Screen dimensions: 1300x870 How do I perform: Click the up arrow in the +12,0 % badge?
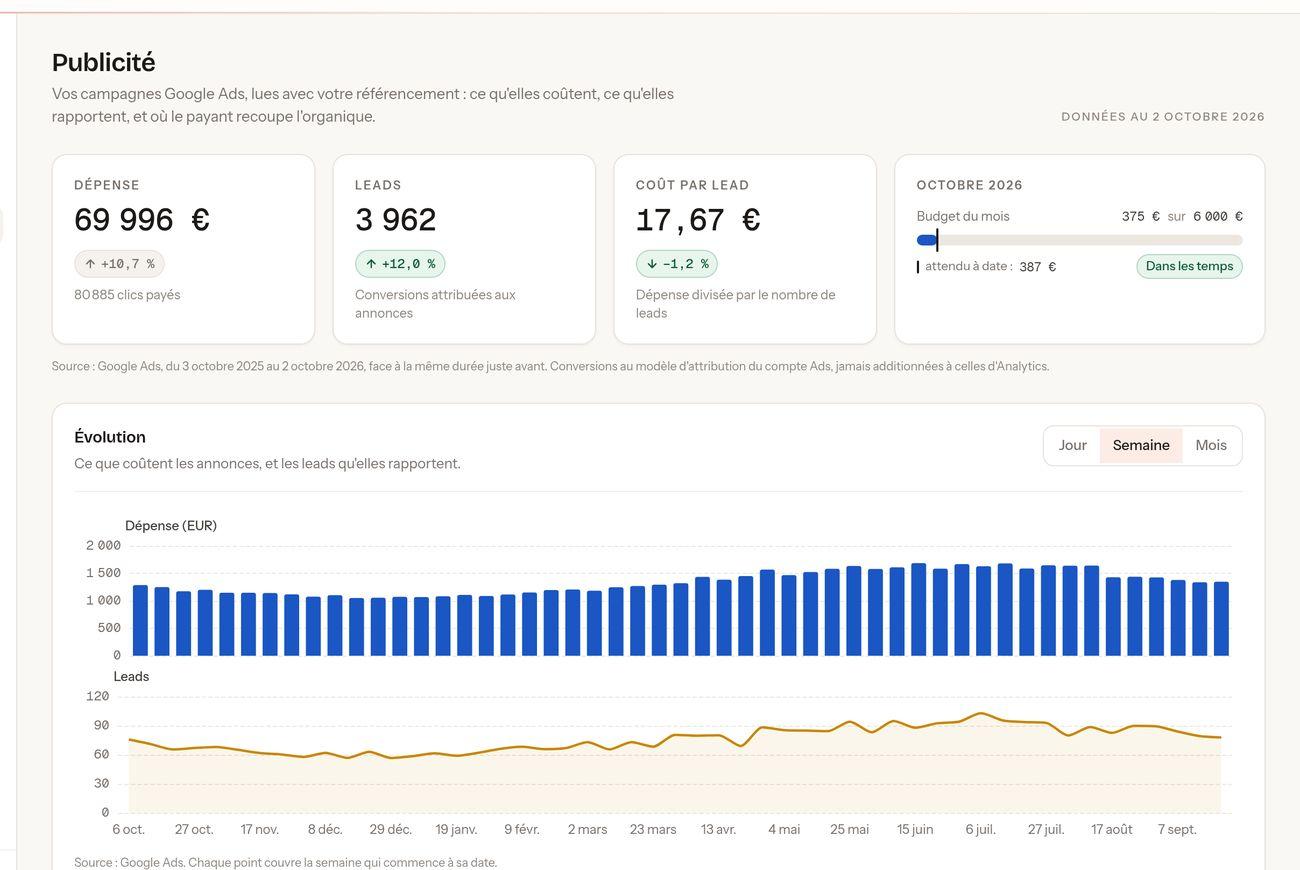point(371,264)
